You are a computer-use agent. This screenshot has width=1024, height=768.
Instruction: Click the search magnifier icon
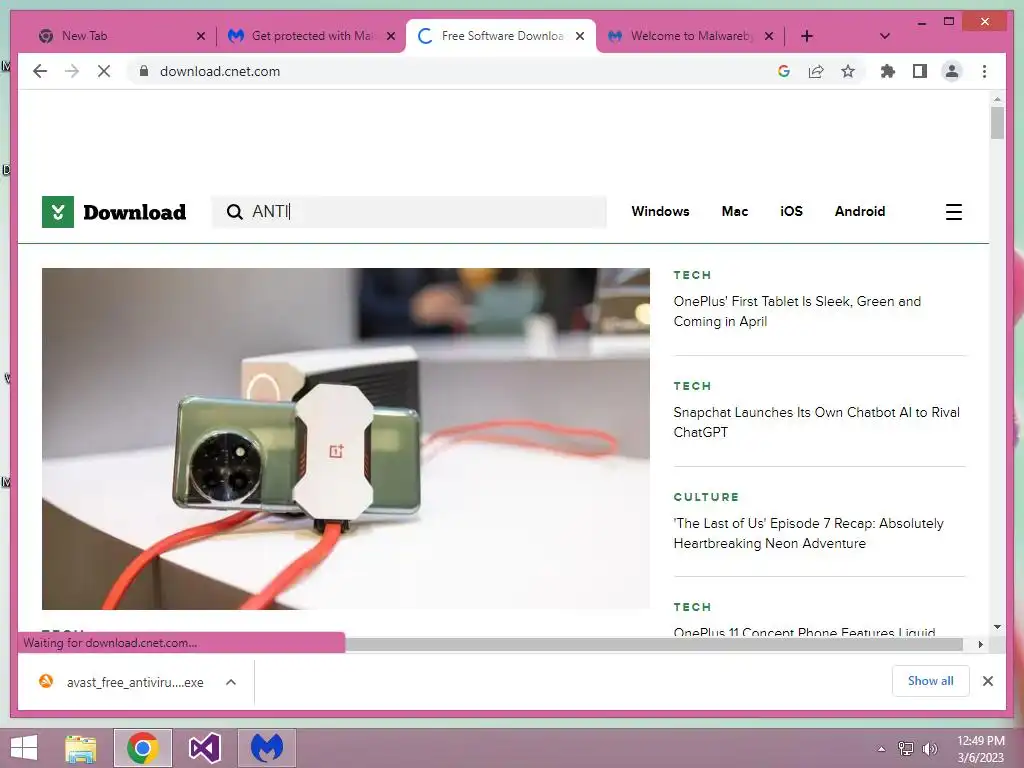(x=234, y=212)
